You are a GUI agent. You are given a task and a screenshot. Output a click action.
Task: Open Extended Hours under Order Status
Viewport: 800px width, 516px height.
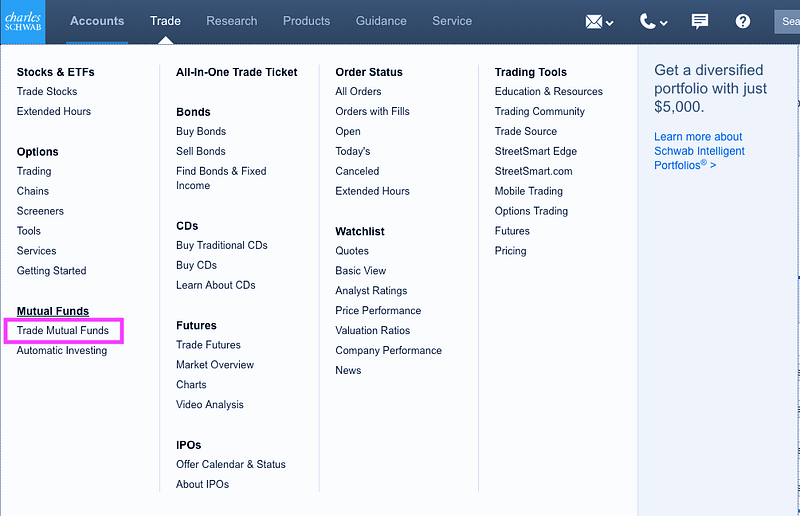coord(372,191)
